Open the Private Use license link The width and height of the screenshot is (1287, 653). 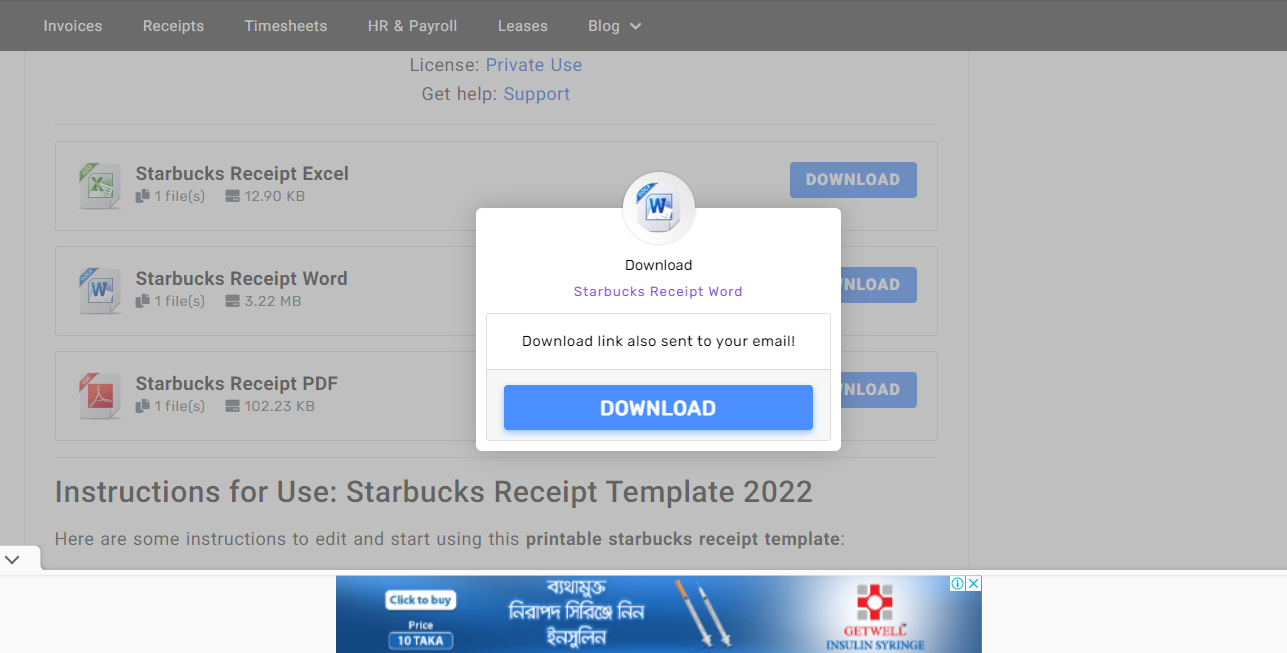534,65
